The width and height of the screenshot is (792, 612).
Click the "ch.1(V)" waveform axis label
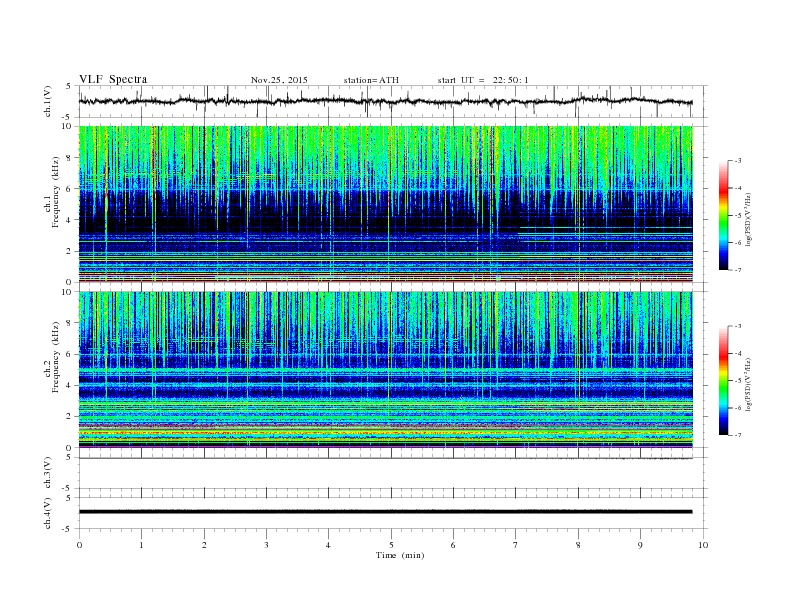point(48,101)
